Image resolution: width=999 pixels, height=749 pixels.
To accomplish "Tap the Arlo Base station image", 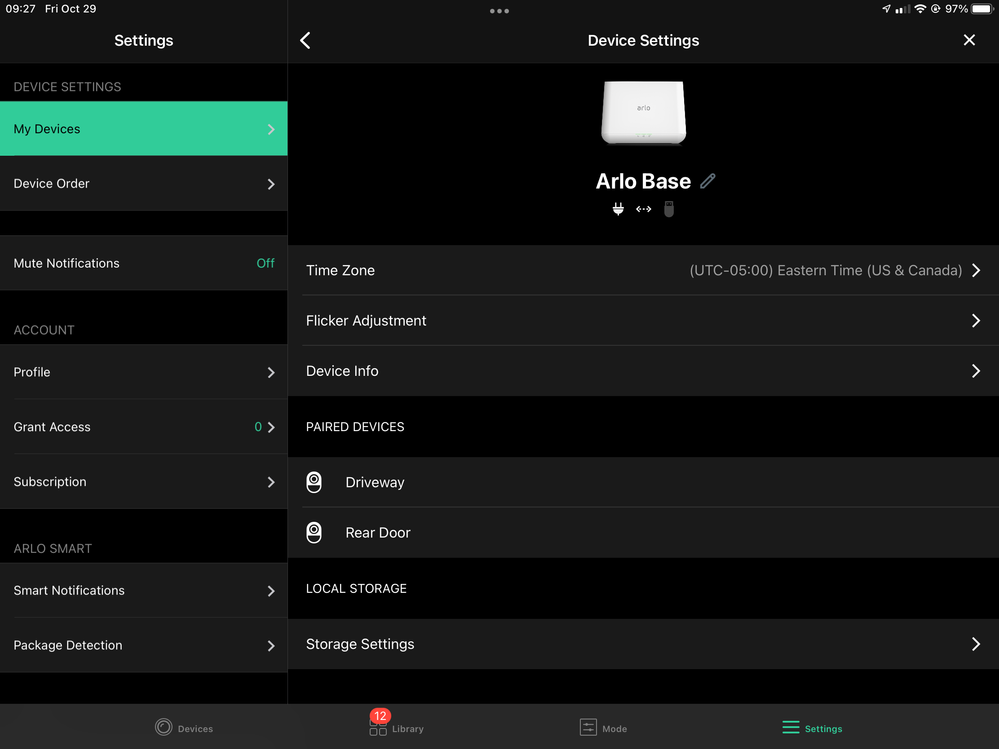I will [x=643, y=112].
